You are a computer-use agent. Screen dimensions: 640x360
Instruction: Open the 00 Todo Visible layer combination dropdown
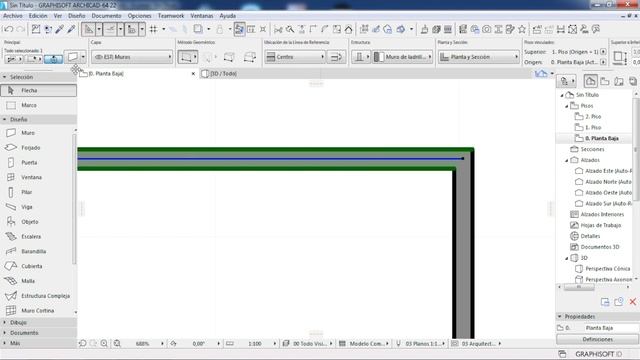click(308, 344)
